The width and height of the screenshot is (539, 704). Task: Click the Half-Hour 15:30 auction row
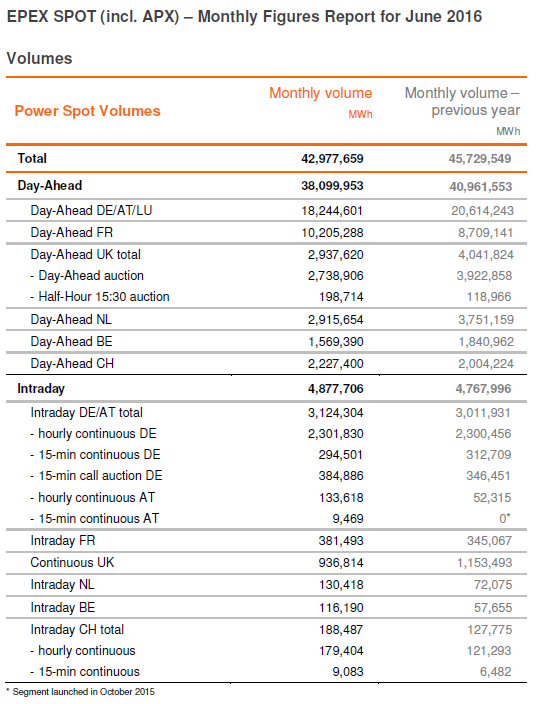pos(266,297)
